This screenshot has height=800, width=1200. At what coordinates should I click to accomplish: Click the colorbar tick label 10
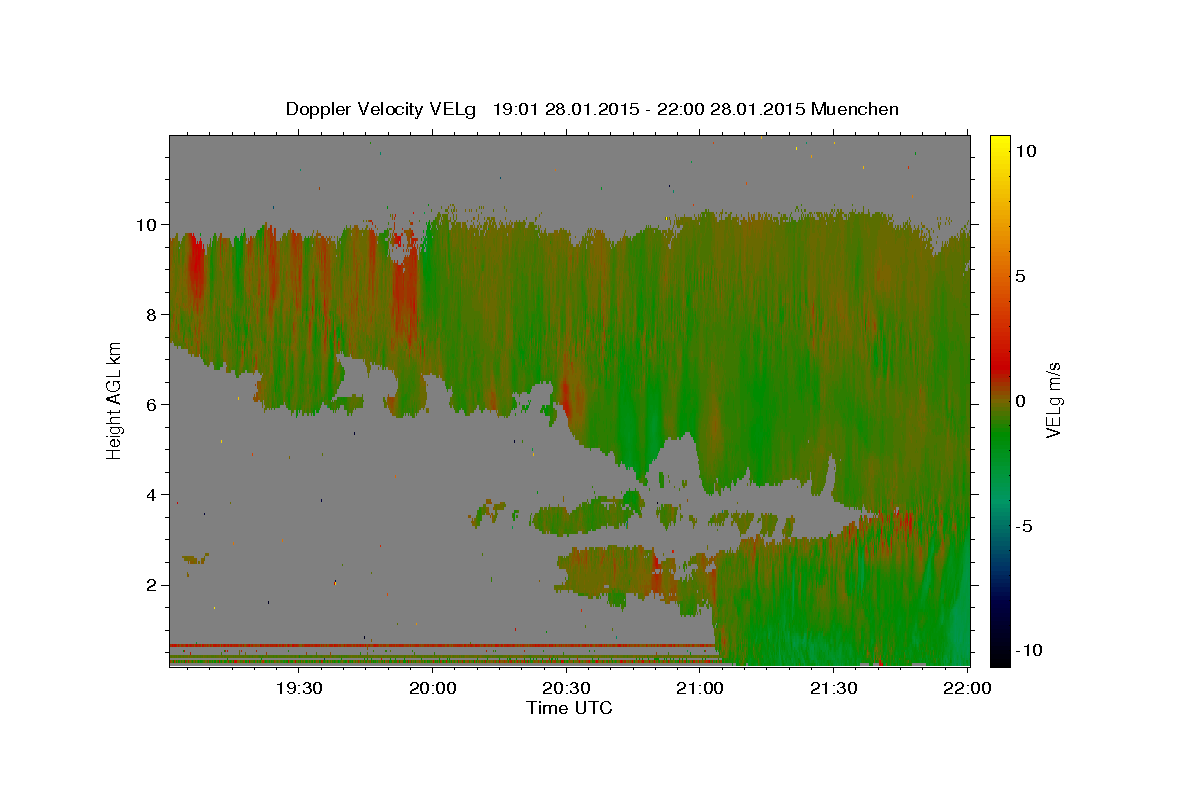[x=1025, y=150]
